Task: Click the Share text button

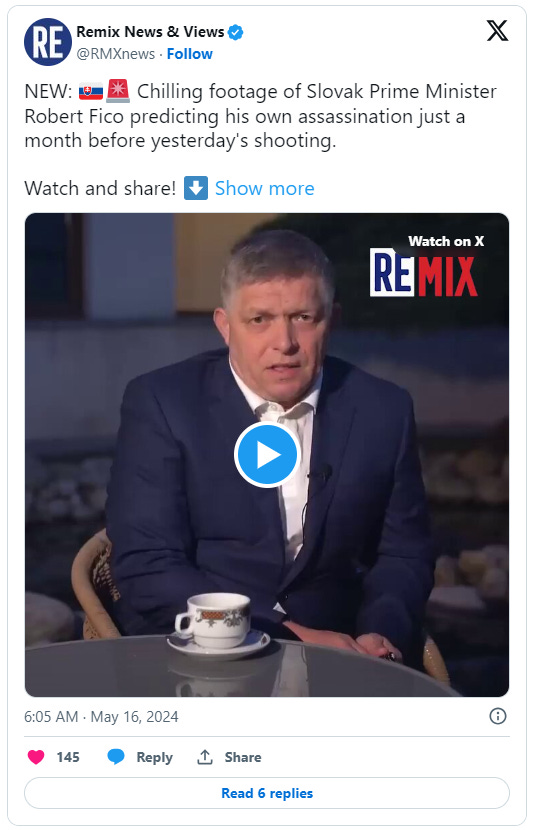Action: click(x=242, y=757)
